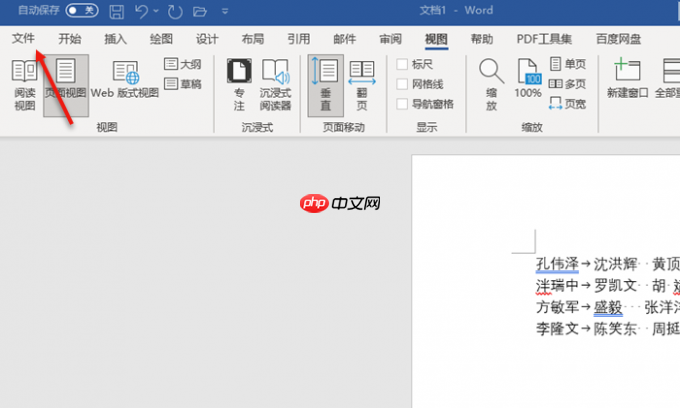
Task: Click the name 方敏军 in document
Action: tap(557, 307)
